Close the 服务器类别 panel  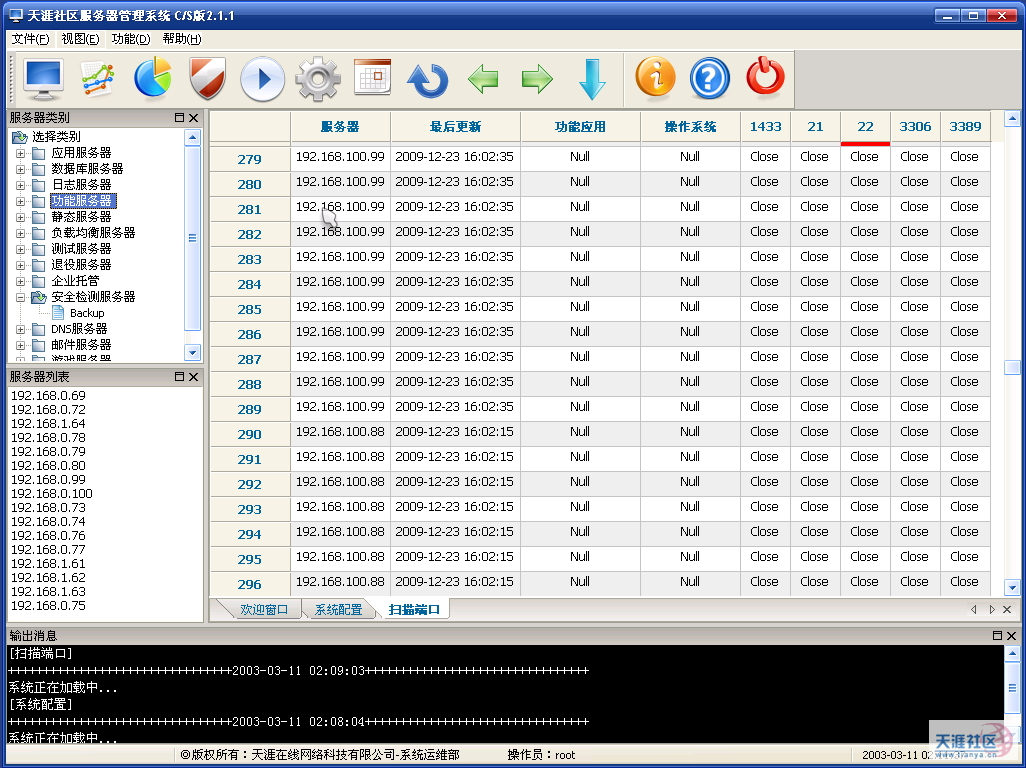click(193, 118)
